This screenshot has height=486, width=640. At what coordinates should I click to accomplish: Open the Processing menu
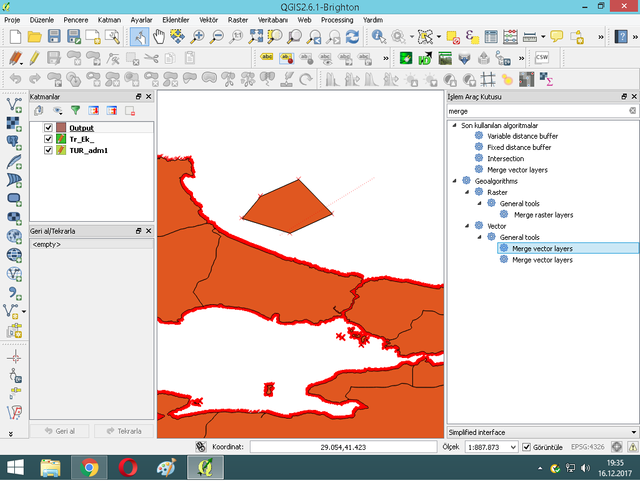(x=337, y=20)
